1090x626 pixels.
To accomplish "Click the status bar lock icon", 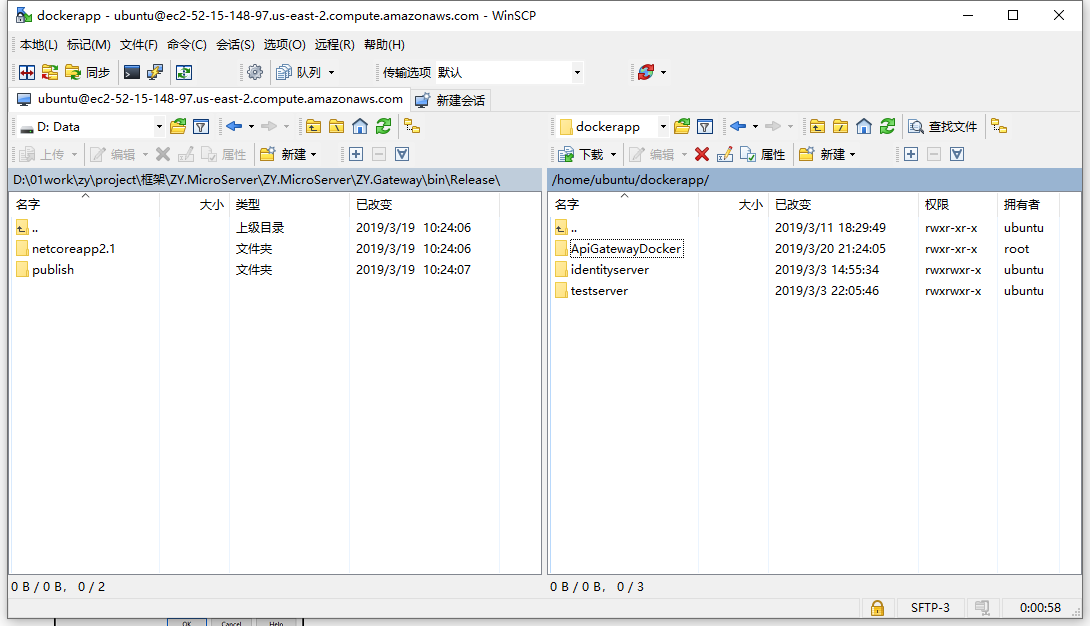I will (x=877, y=608).
